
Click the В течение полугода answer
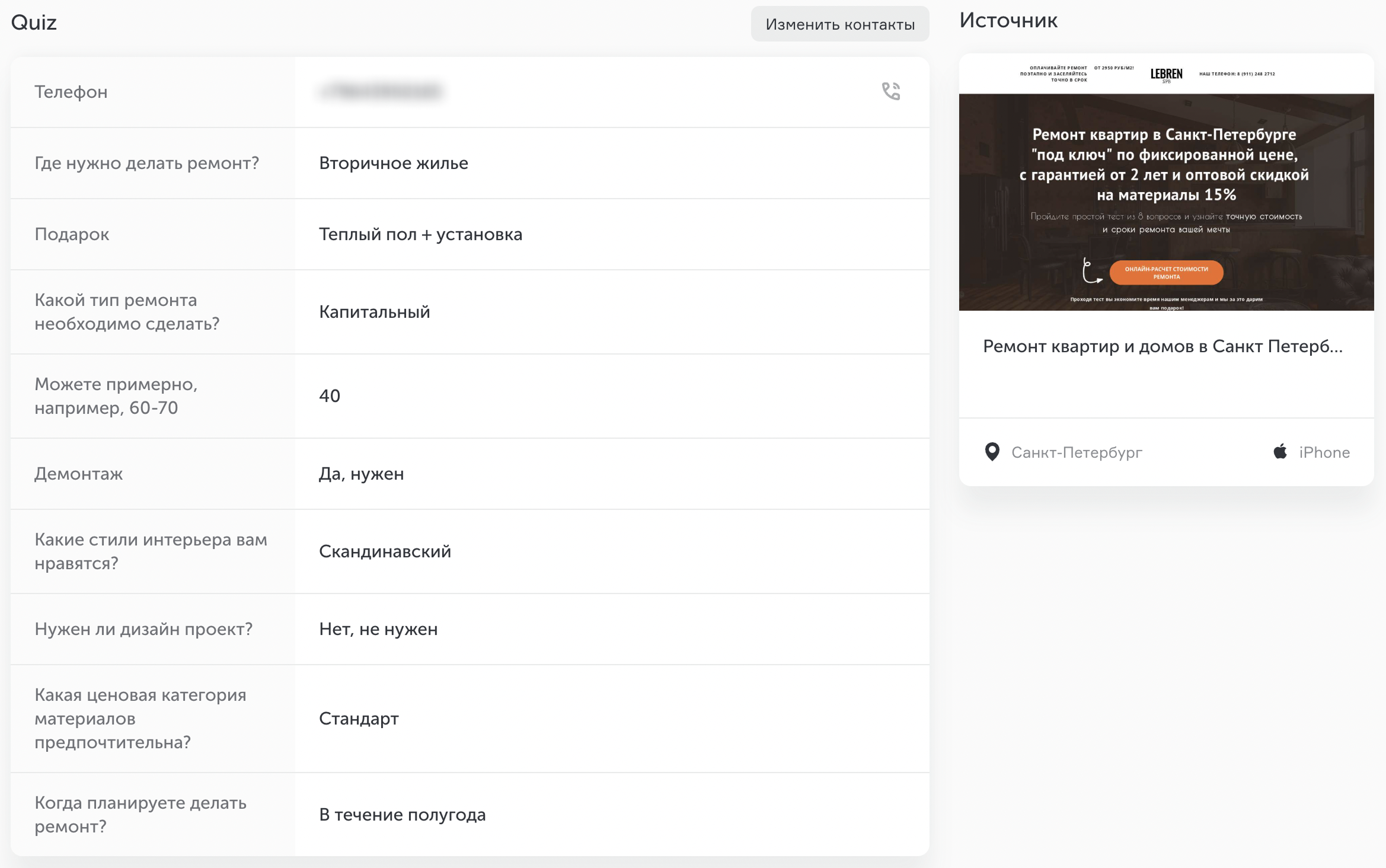pyautogui.click(x=402, y=815)
